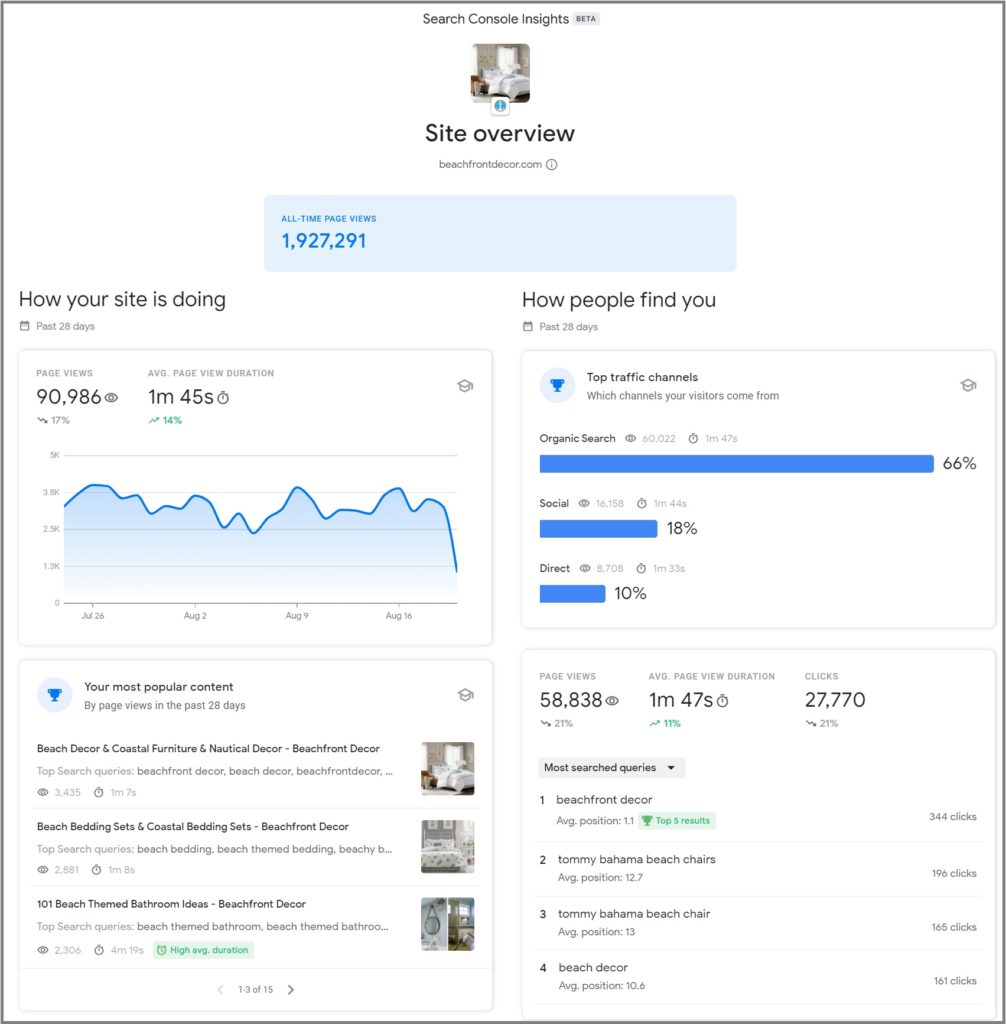The height and width of the screenshot is (1024, 1006).
Task: Click the down-trend arrow next to 17%
Action: [x=42, y=421]
